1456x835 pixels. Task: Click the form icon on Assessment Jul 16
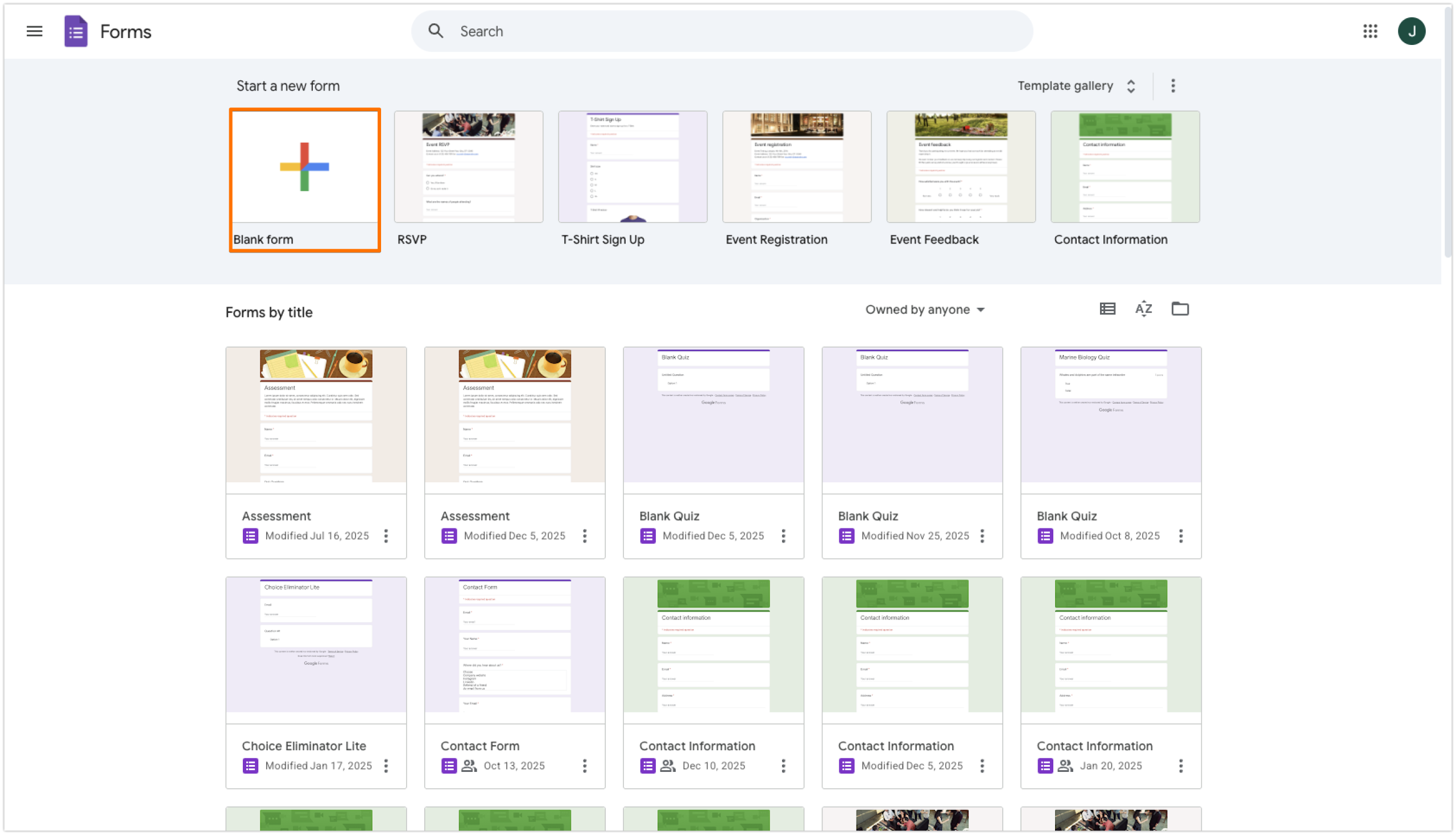tap(250, 536)
